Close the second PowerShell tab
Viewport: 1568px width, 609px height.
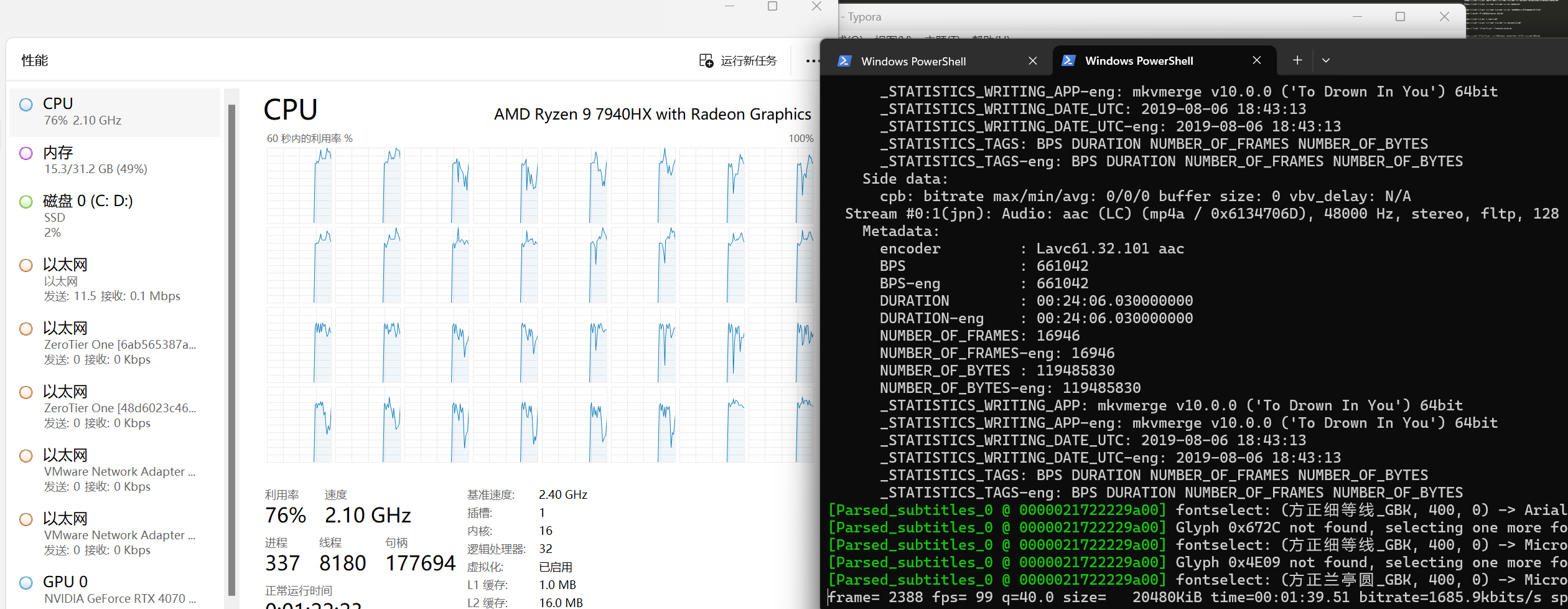point(1257,60)
